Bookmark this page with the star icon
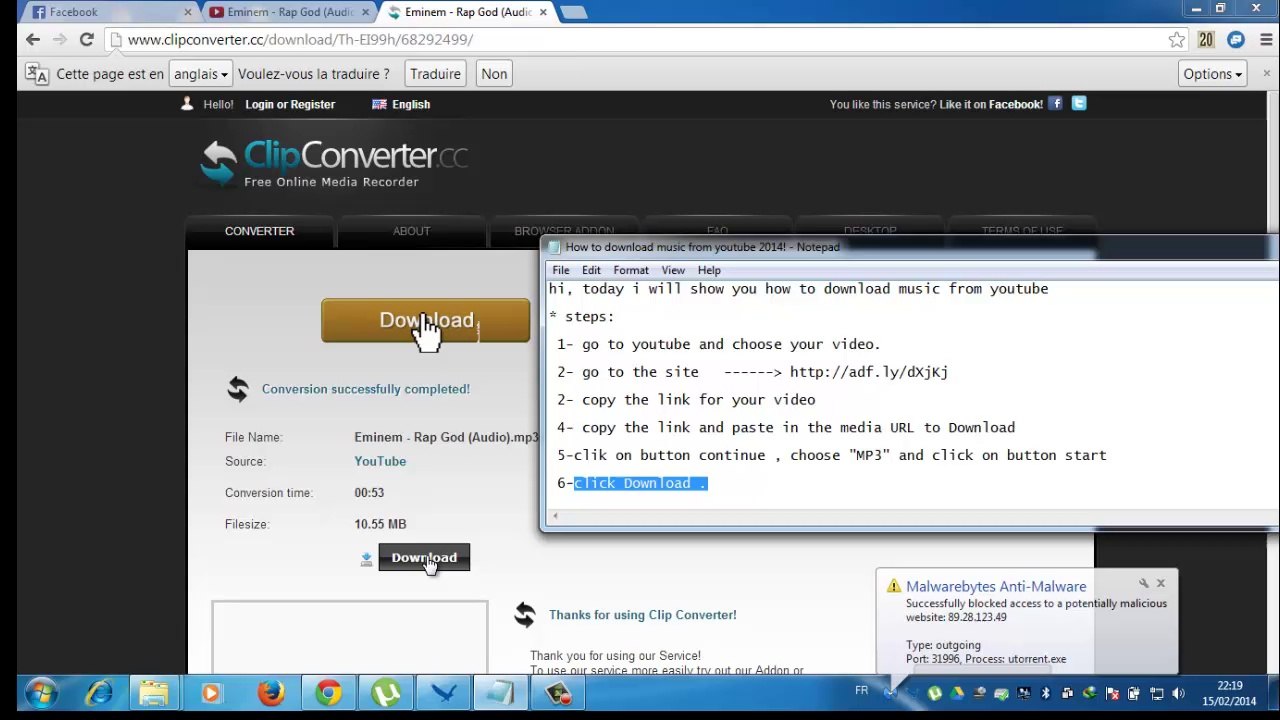Image resolution: width=1280 pixels, height=720 pixels. point(1176,40)
